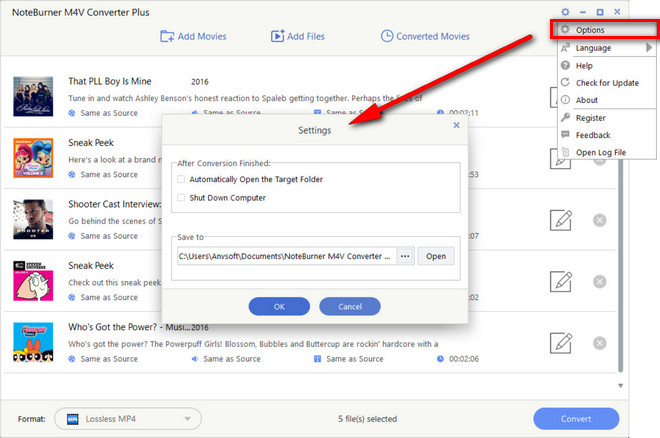Viewport: 660px width, 438px height.
Task: Click the Shooter Cast Interview thumbnail
Action: point(33,219)
